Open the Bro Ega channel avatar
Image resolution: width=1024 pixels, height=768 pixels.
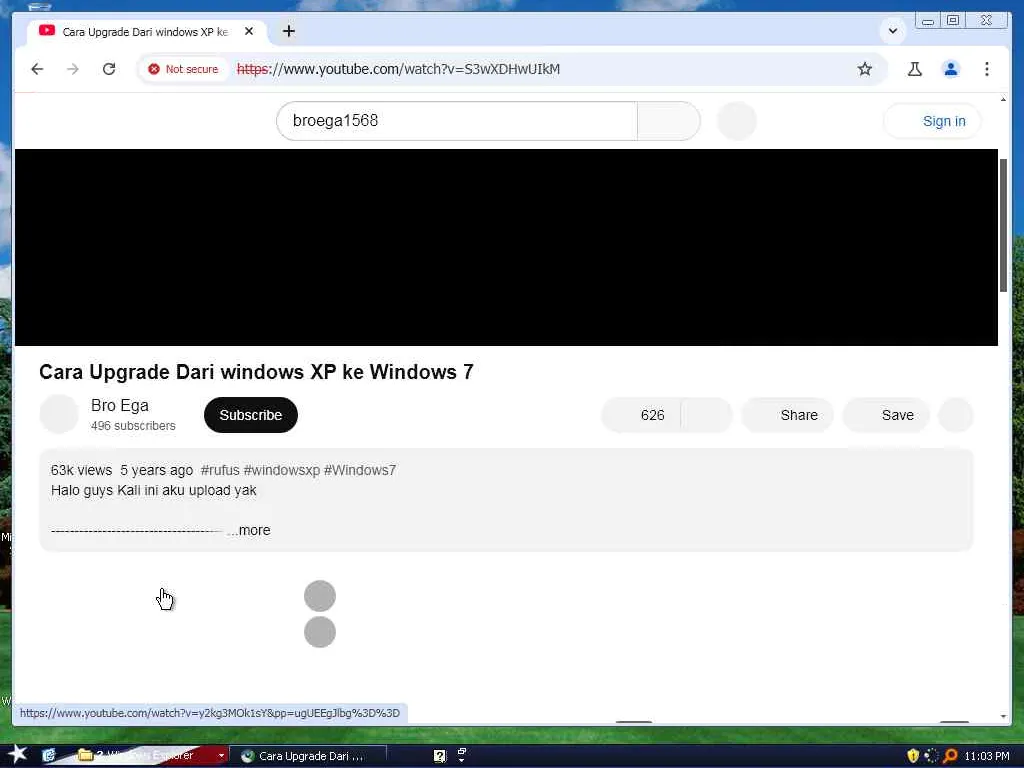pos(59,414)
